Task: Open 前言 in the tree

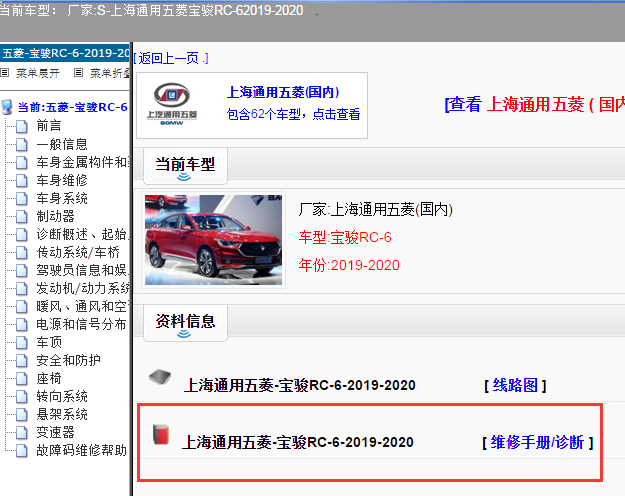Action: (49, 126)
